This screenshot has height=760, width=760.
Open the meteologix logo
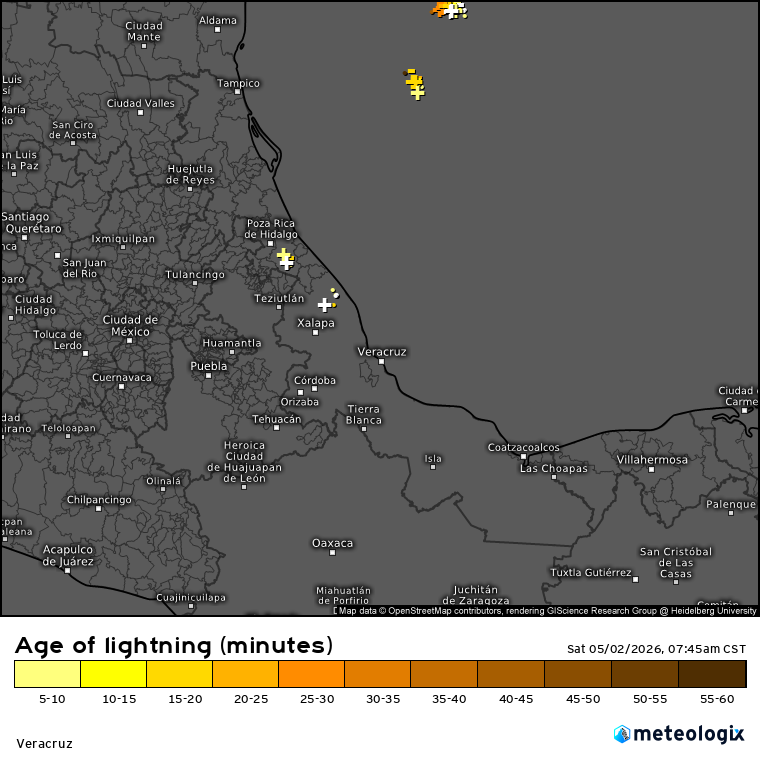pos(679,734)
